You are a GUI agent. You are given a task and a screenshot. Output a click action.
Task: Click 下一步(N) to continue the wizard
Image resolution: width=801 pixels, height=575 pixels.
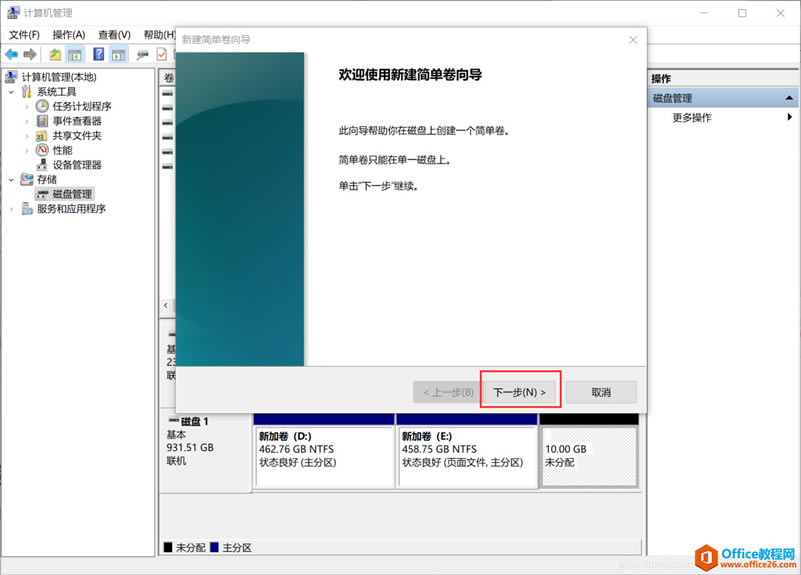click(x=520, y=392)
